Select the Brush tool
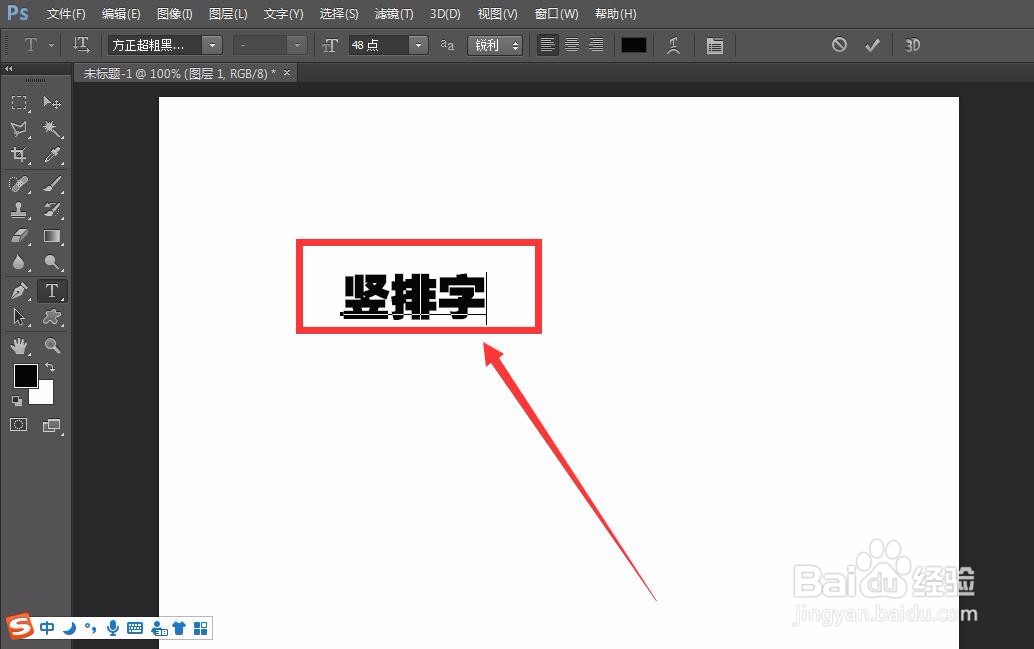This screenshot has width=1034, height=649. tap(52, 183)
